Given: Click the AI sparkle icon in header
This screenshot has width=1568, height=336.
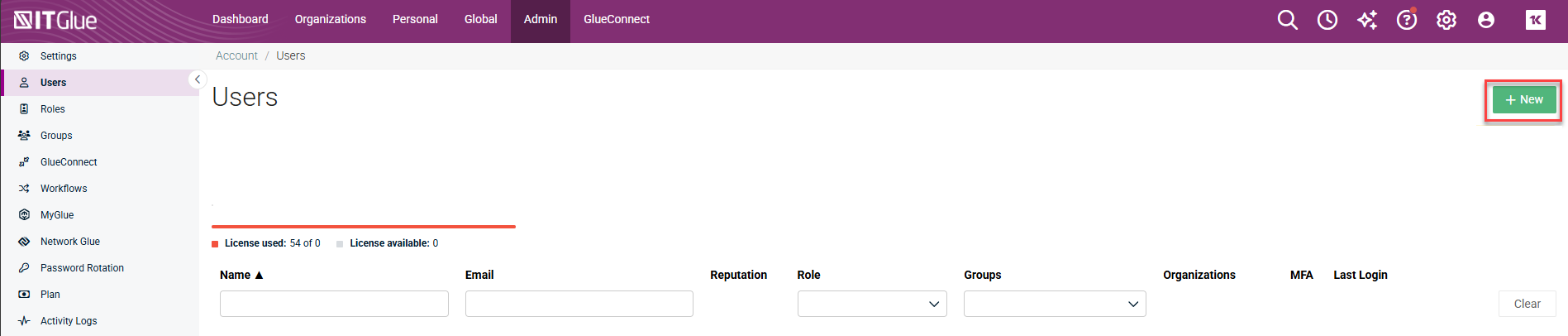Looking at the screenshot, I should [1367, 20].
